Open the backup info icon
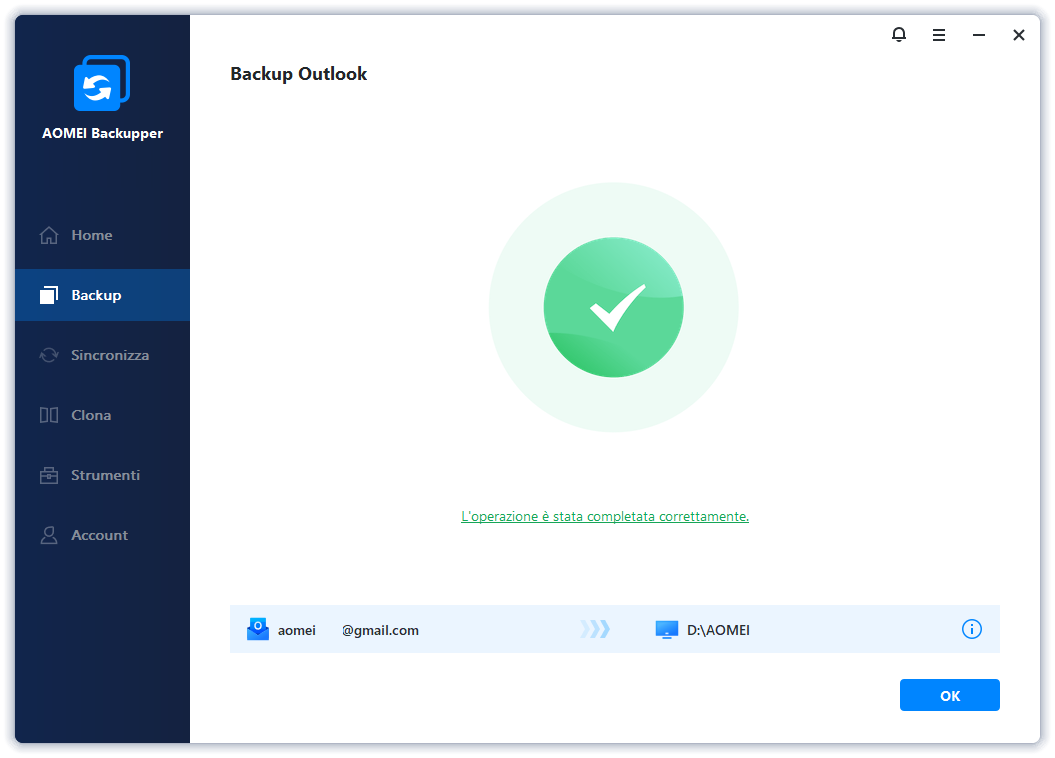1055x758 pixels. point(972,629)
